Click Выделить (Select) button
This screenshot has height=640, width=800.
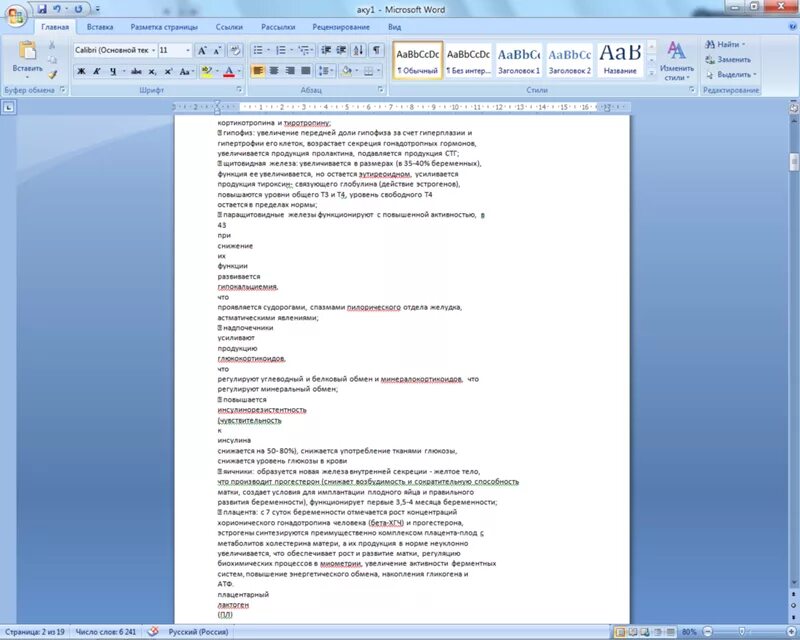tap(731, 75)
